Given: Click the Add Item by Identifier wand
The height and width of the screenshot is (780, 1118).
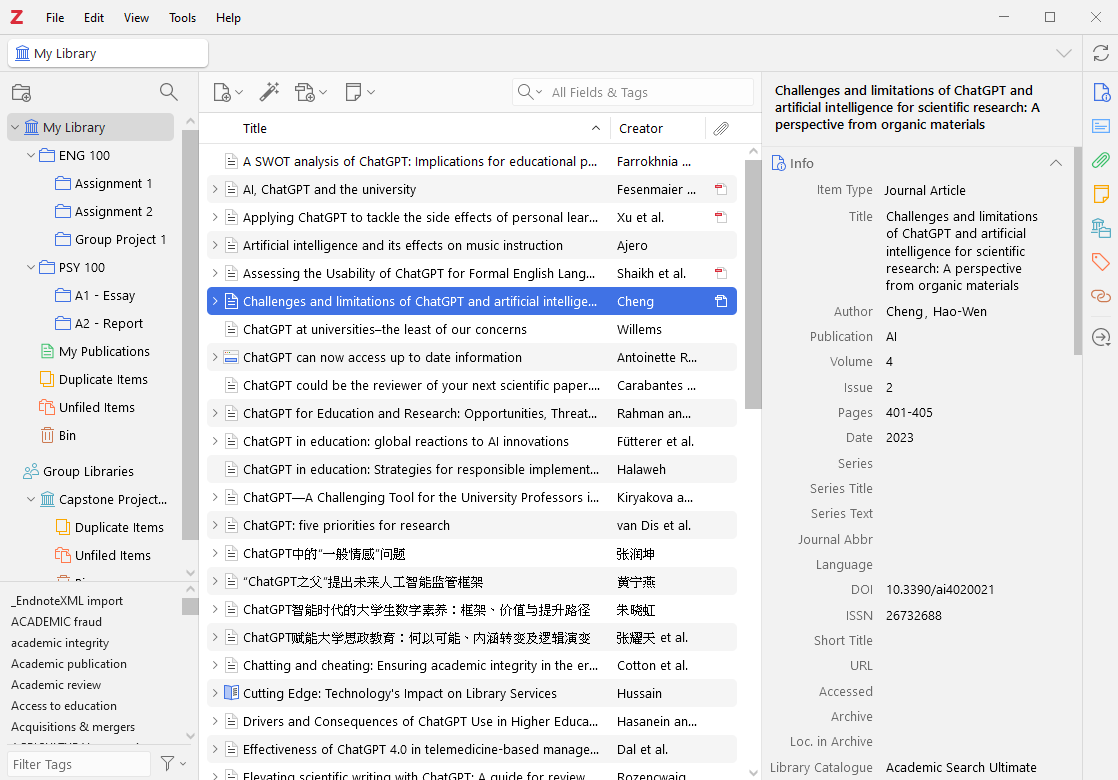Looking at the screenshot, I should pos(269,92).
